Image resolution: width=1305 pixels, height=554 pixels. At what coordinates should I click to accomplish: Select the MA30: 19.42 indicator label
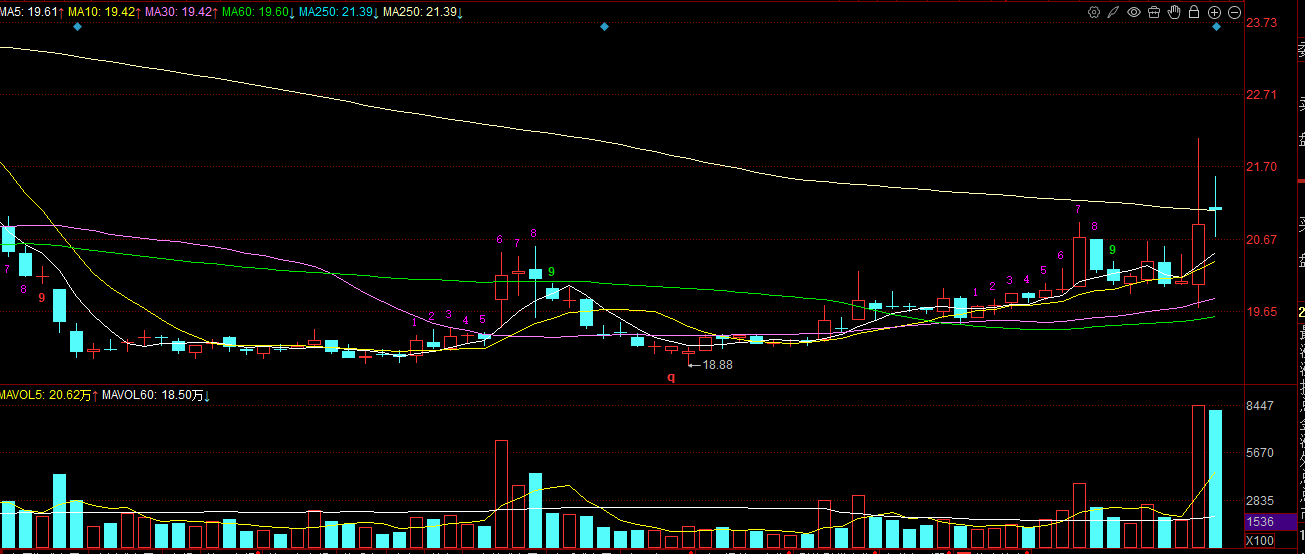[180, 12]
